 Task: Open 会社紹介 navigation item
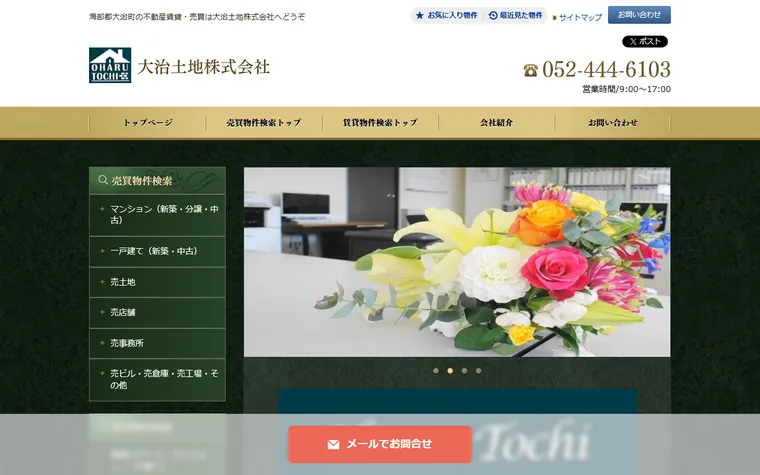(x=496, y=123)
